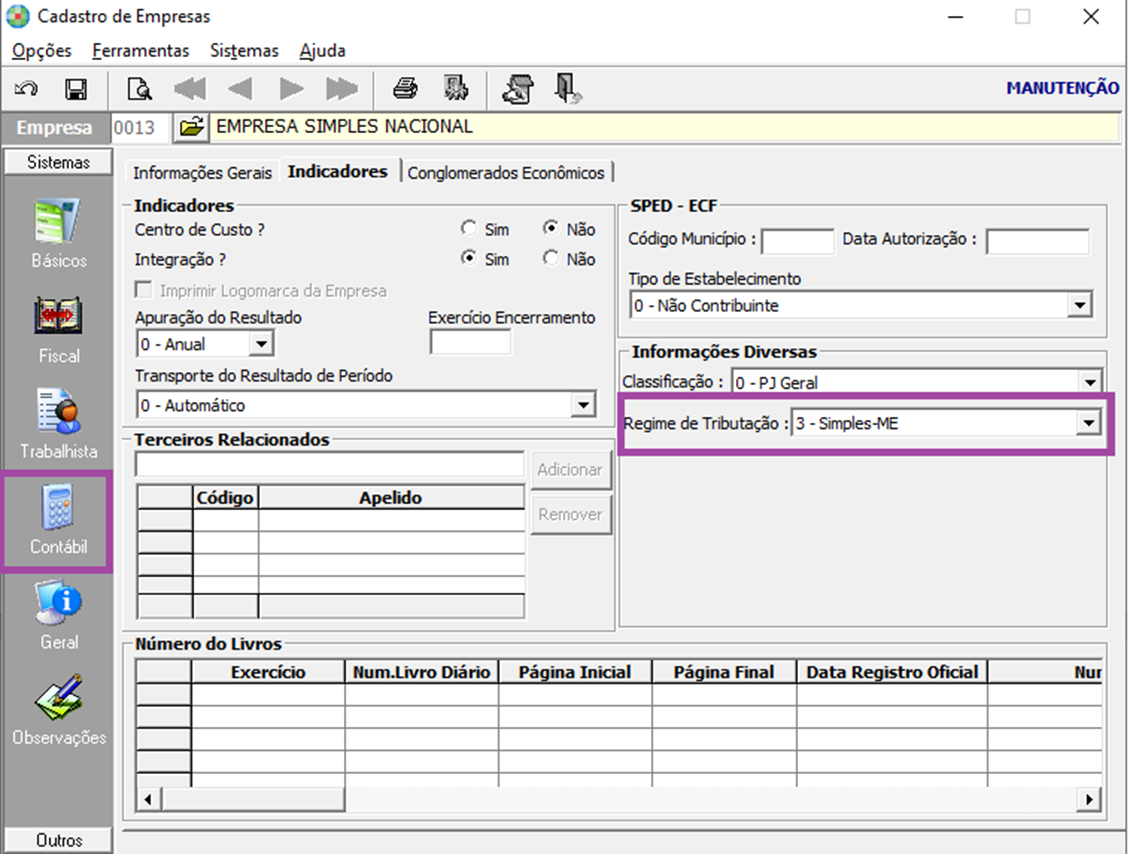Click the Código Município input field
The width and height of the screenshot is (1130, 854).
pyautogui.click(x=797, y=241)
